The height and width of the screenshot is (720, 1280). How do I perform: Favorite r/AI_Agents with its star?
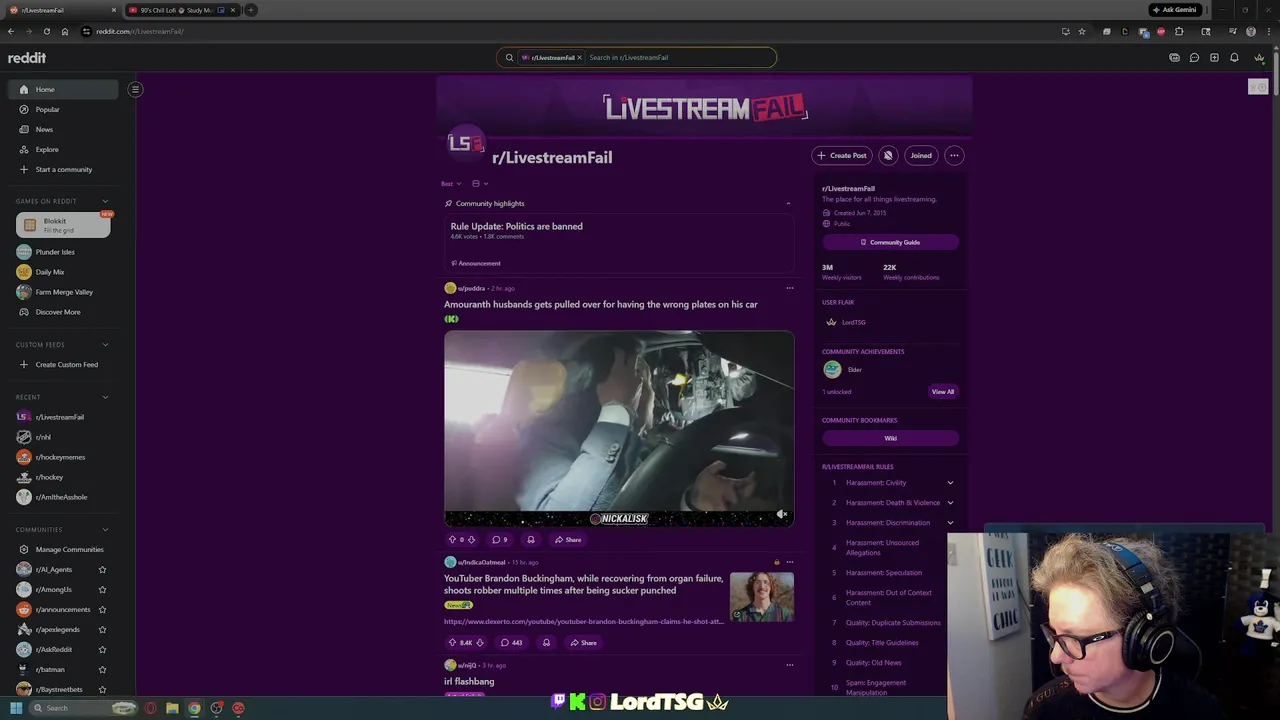[102, 570]
